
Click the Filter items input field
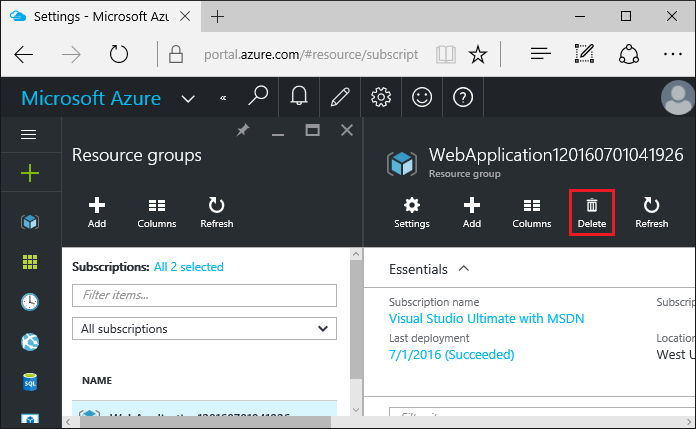click(204, 295)
